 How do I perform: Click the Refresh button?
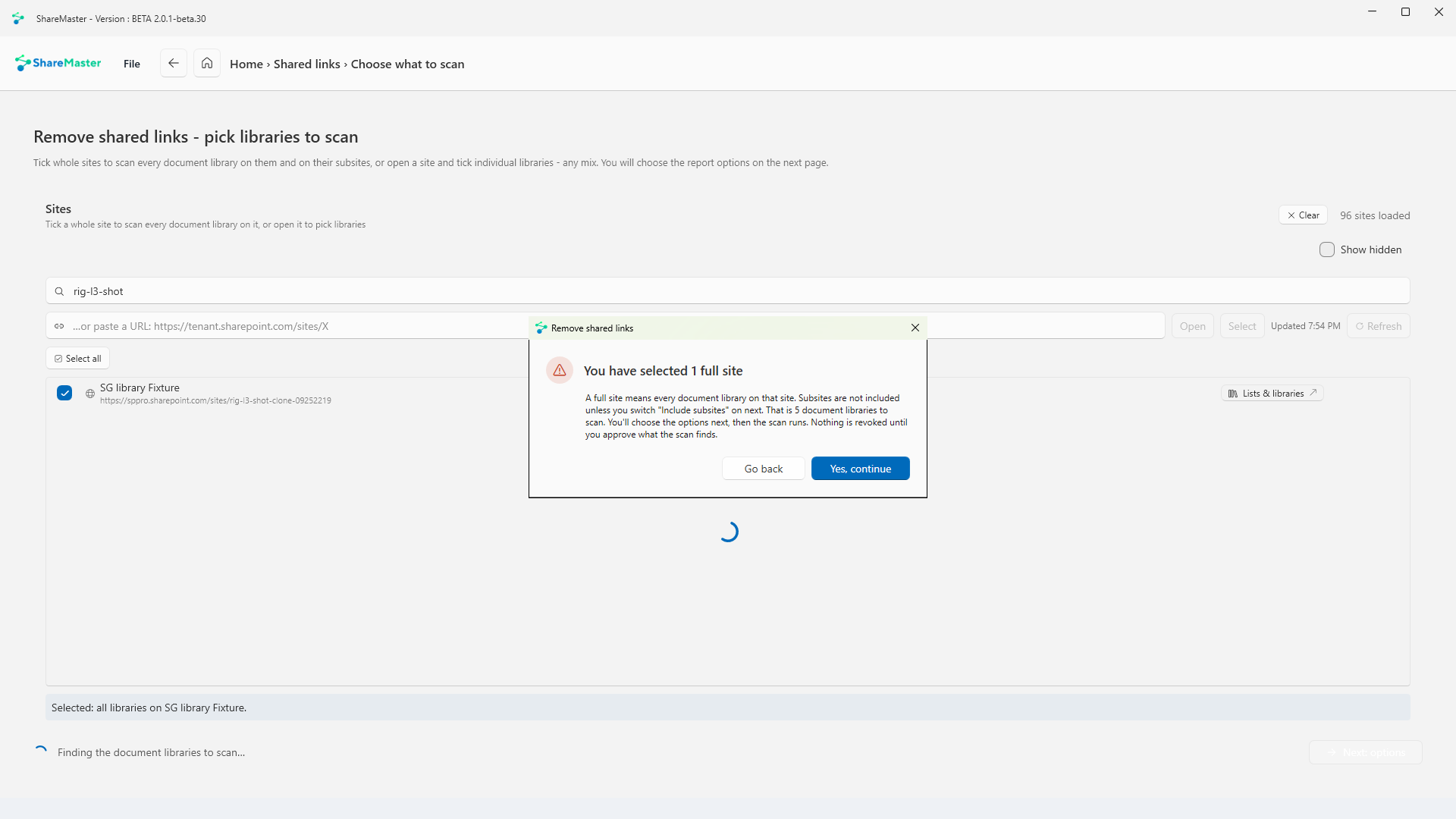(x=1379, y=326)
